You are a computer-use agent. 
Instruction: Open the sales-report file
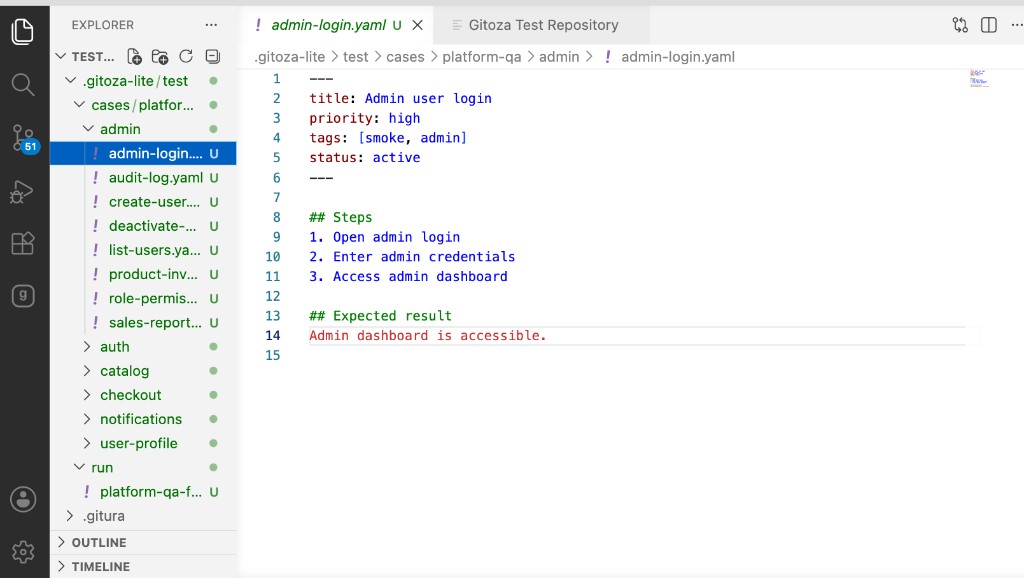click(x=144, y=323)
